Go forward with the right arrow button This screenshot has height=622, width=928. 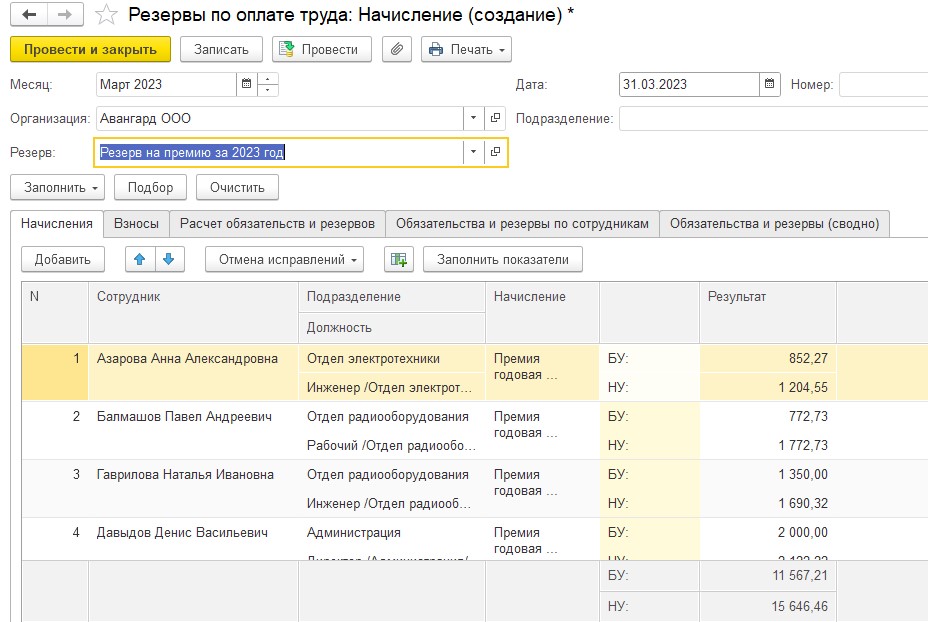(x=65, y=15)
